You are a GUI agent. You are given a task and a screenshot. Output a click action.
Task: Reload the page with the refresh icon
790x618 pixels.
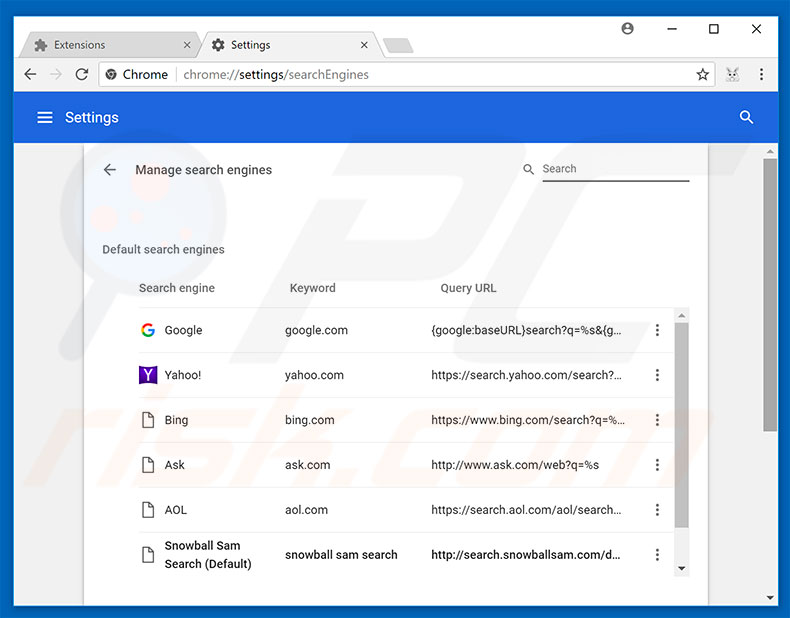tap(82, 75)
